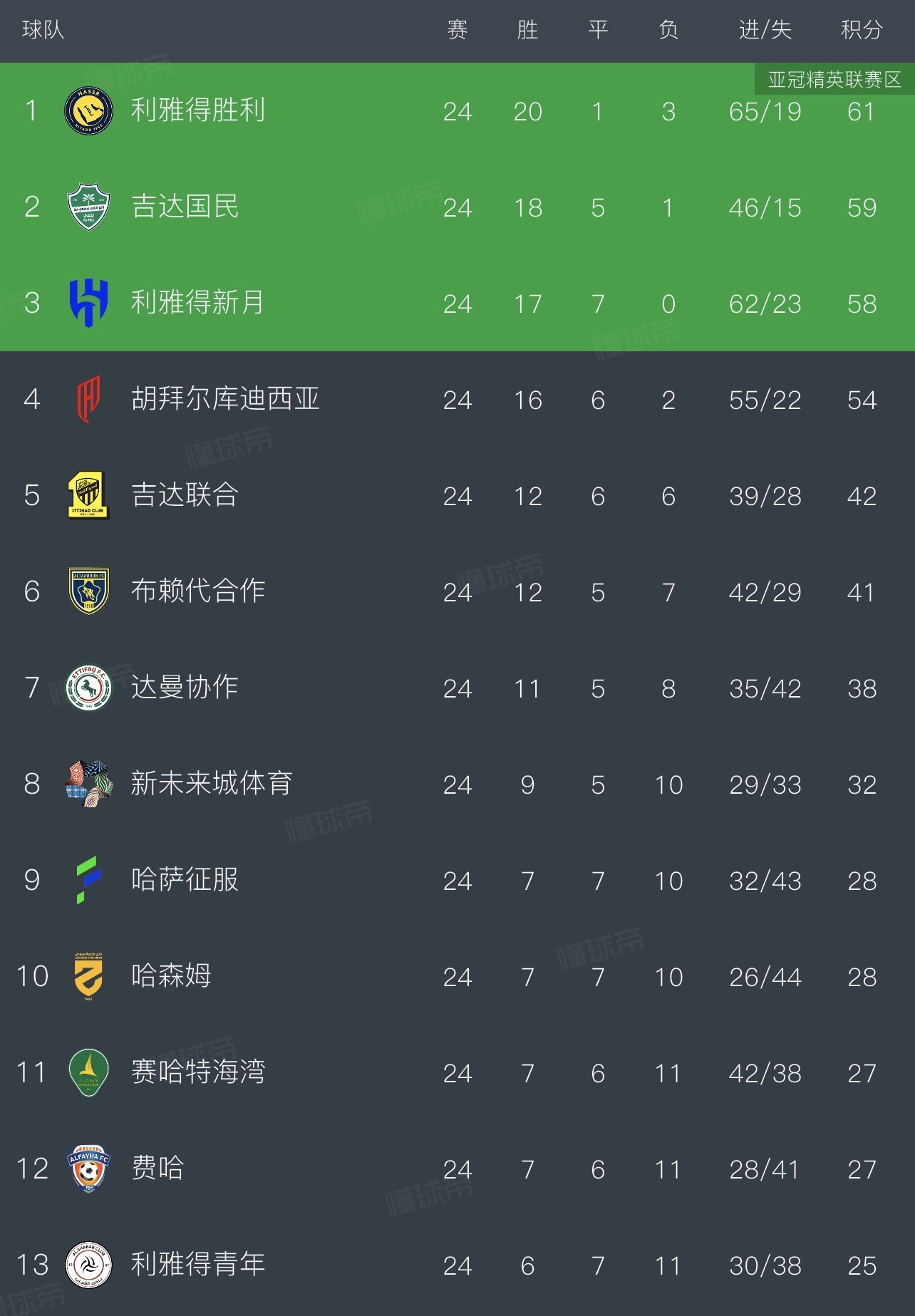Viewport: 915px width, 1316px height.
Task: Select the 积分 column header
Action: pyautogui.click(x=862, y=30)
